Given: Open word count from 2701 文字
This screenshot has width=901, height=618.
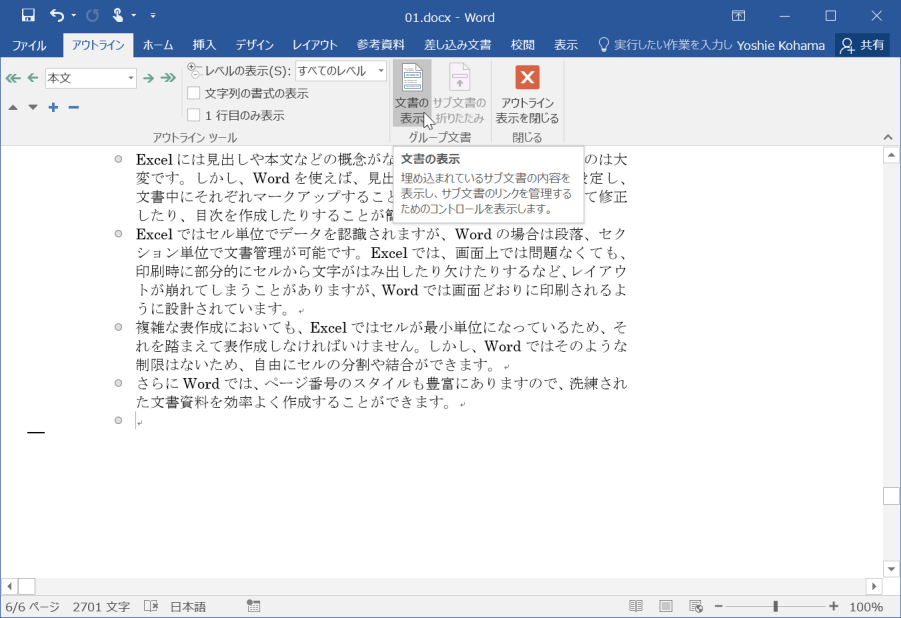Looking at the screenshot, I should pos(101,607).
